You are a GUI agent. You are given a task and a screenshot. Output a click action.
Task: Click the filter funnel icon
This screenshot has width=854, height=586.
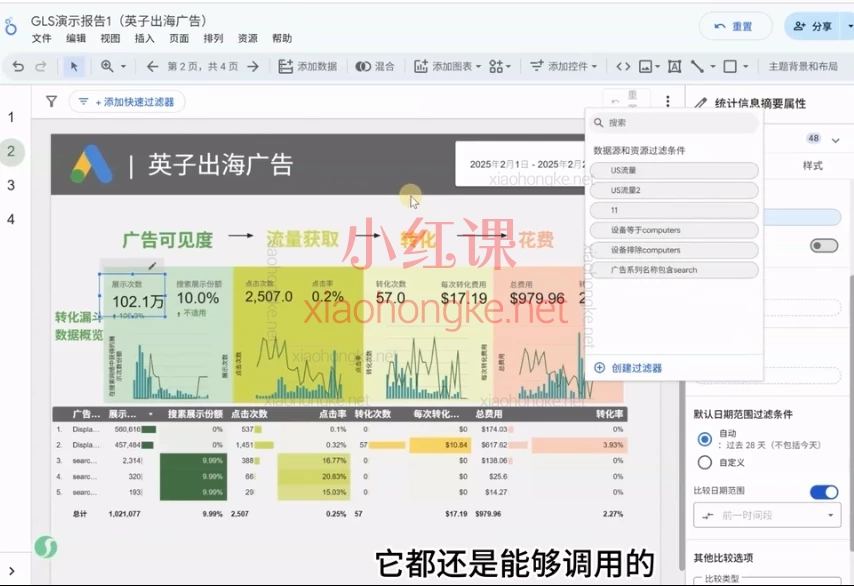click(x=51, y=101)
